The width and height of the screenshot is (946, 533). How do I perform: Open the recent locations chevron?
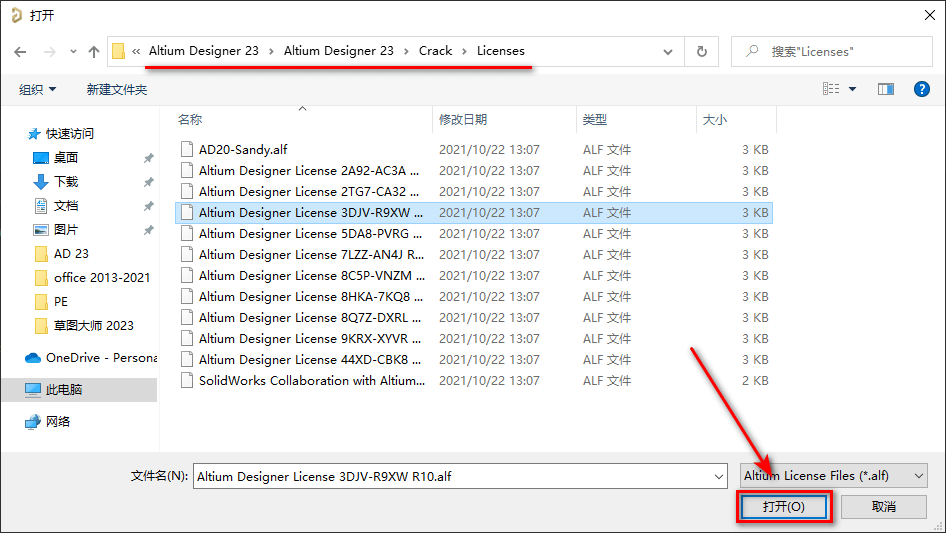(73, 52)
